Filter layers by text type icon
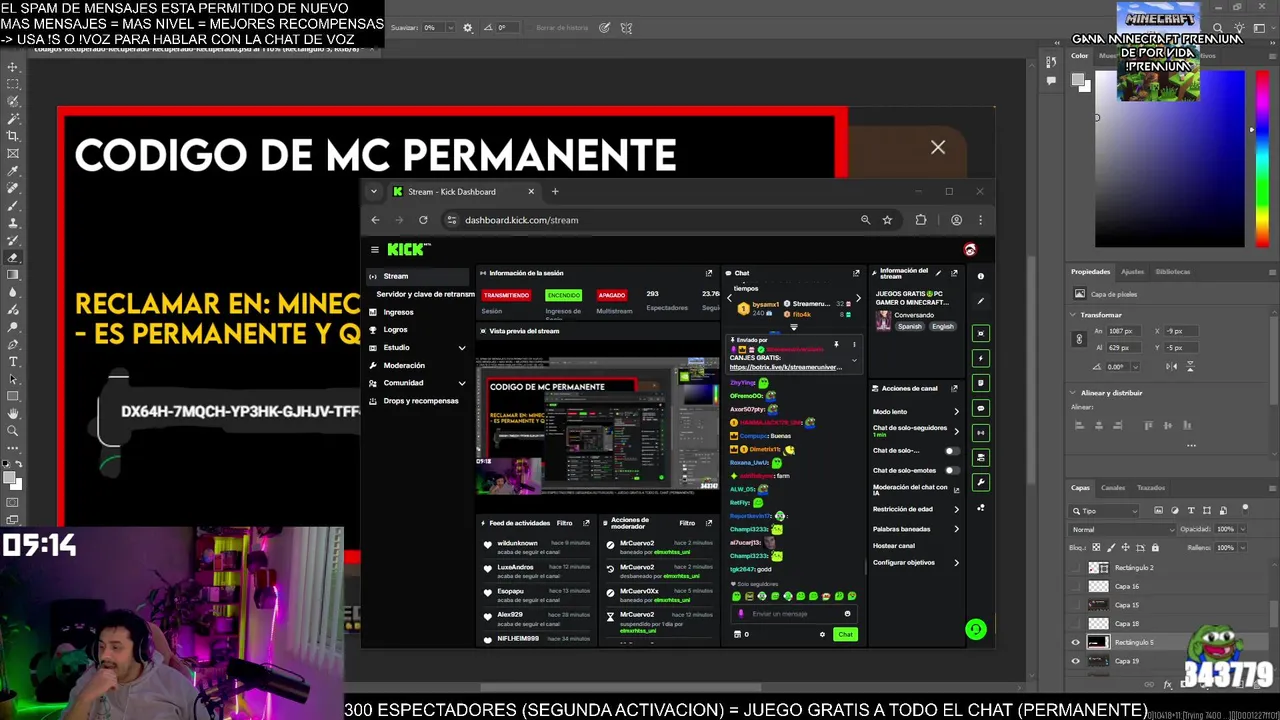 [x=1191, y=511]
